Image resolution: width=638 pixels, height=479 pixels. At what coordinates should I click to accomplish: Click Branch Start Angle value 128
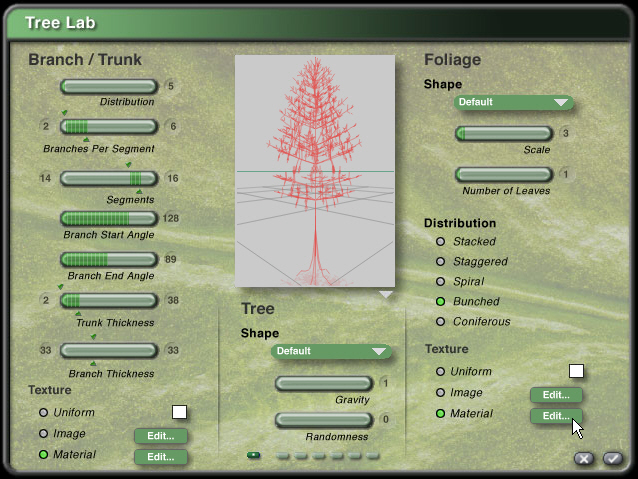(x=171, y=219)
